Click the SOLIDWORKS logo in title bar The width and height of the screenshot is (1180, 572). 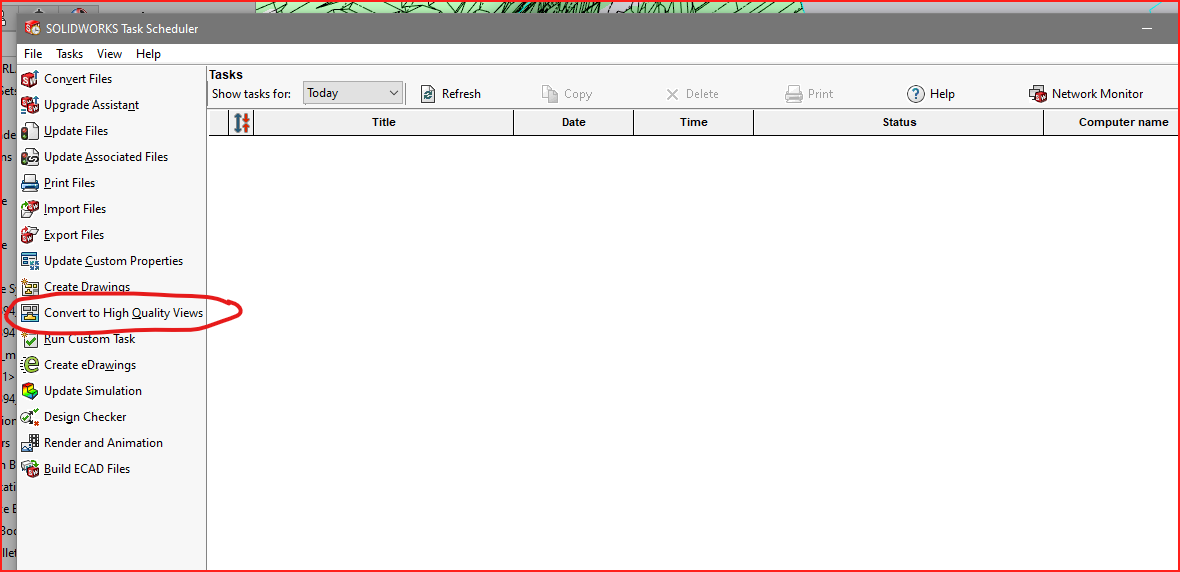[x=32, y=29]
